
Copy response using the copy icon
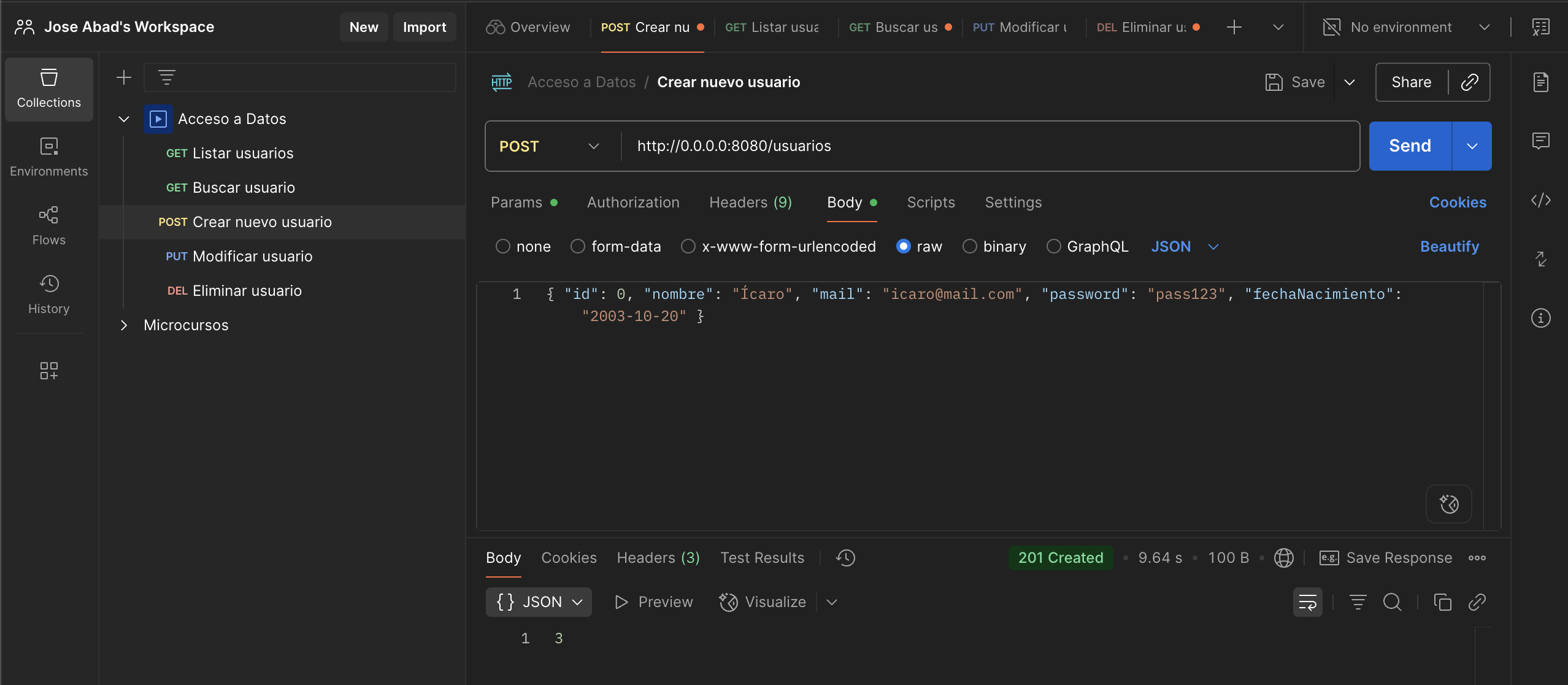click(1442, 602)
